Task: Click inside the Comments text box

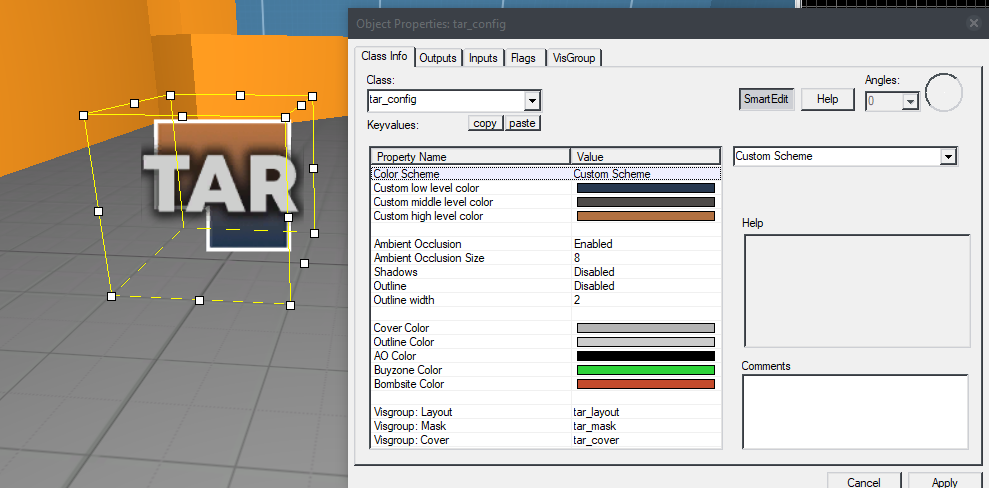Action: point(855,412)
